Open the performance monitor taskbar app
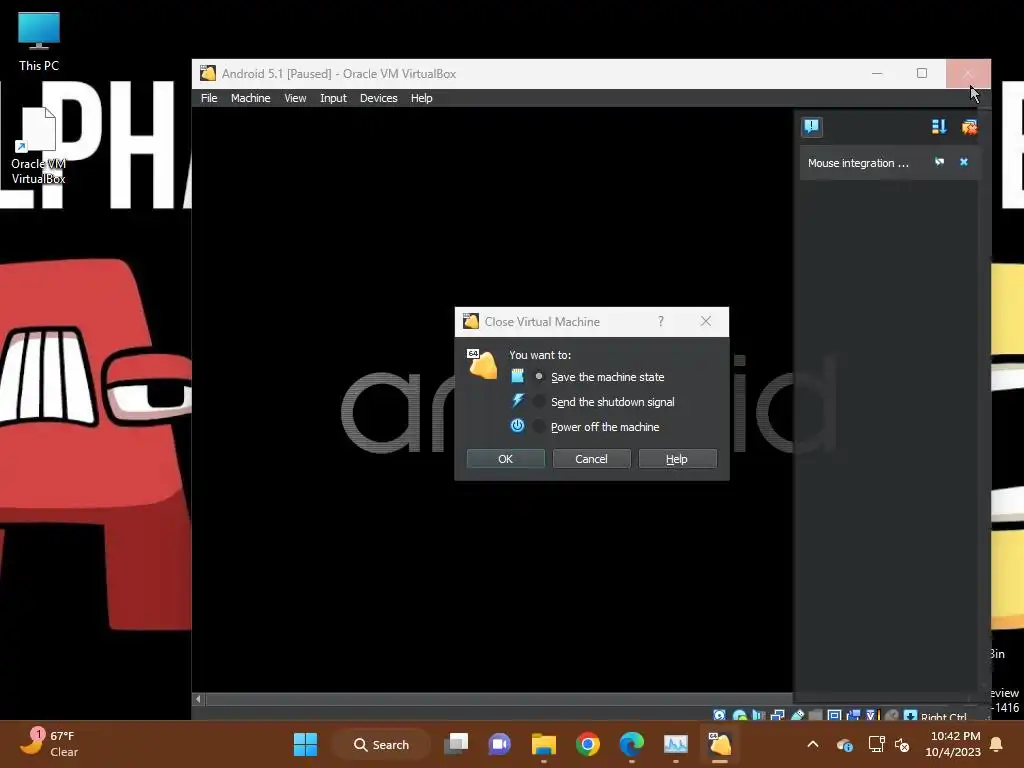 tap(675, 744)
